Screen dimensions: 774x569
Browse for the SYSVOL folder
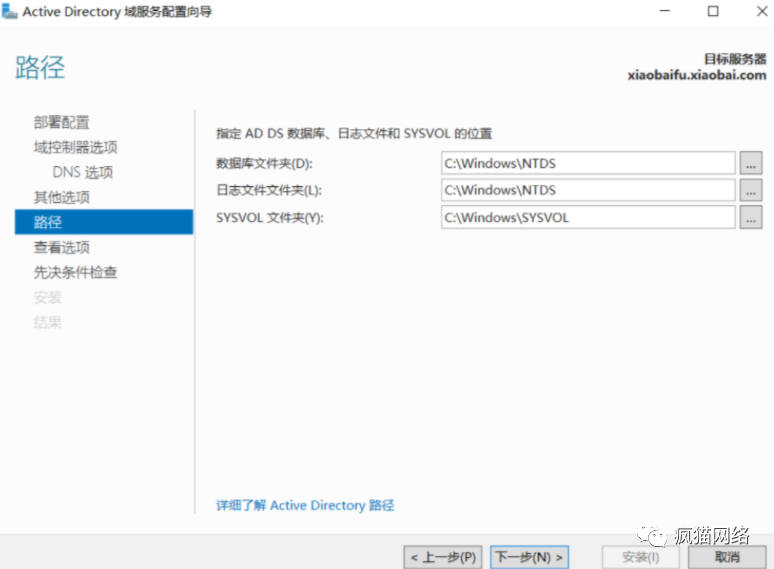751,218
